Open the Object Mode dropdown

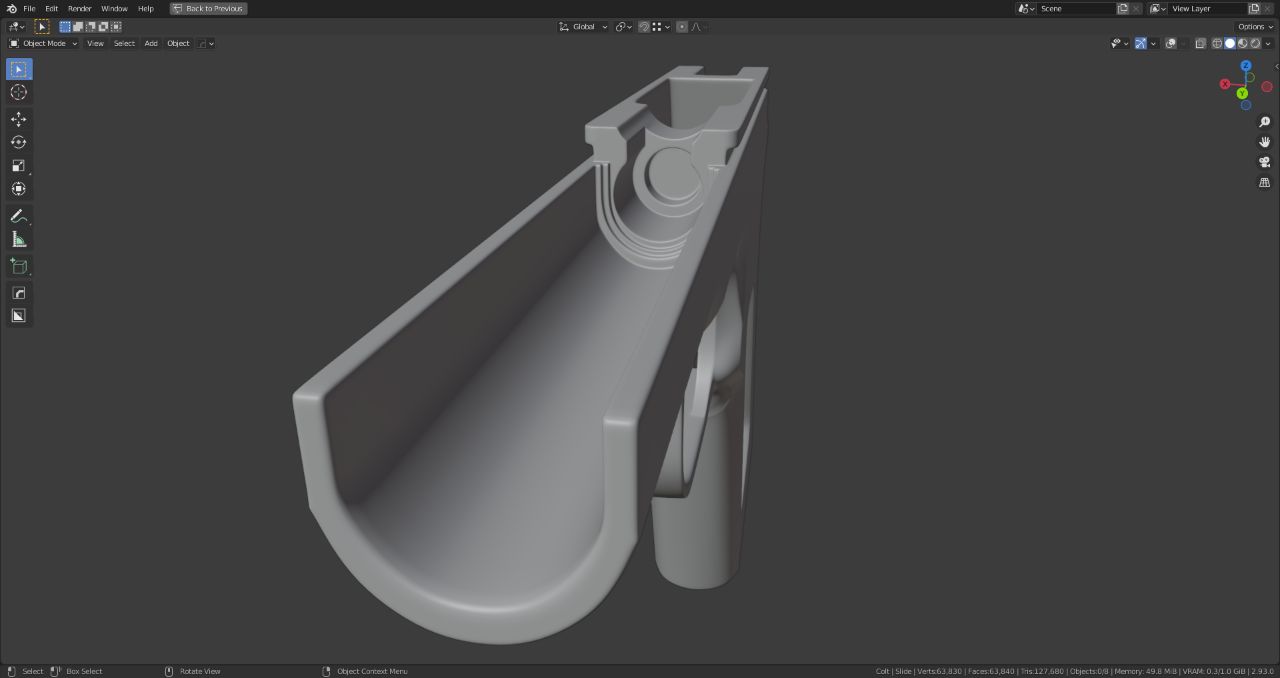(x=43, y=43)
